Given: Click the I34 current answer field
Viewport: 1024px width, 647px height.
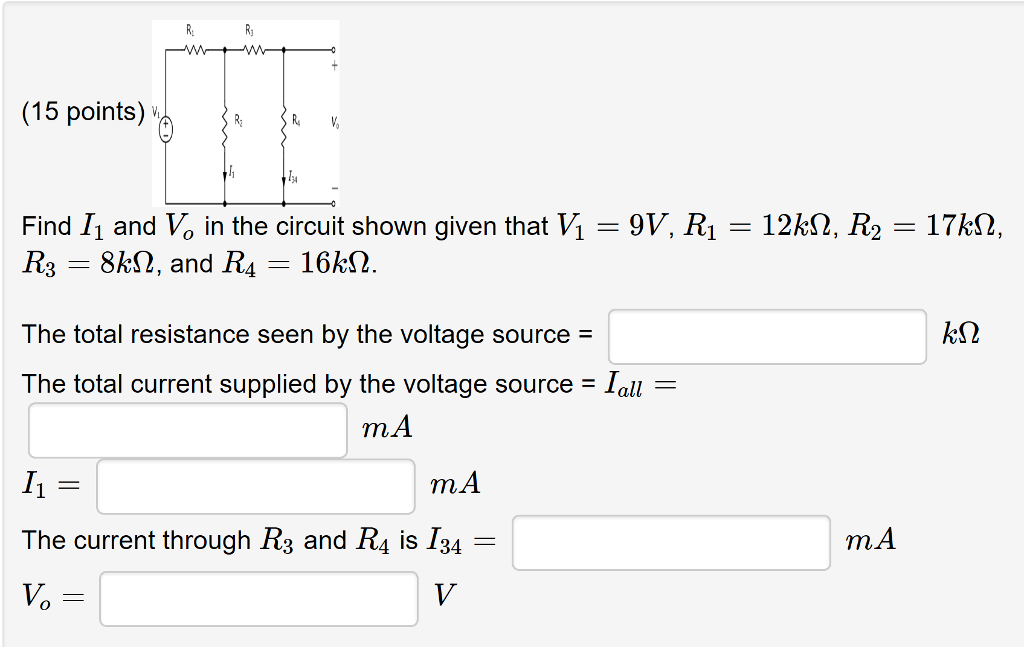Looking at the screenshot, I should pos(670,542).
